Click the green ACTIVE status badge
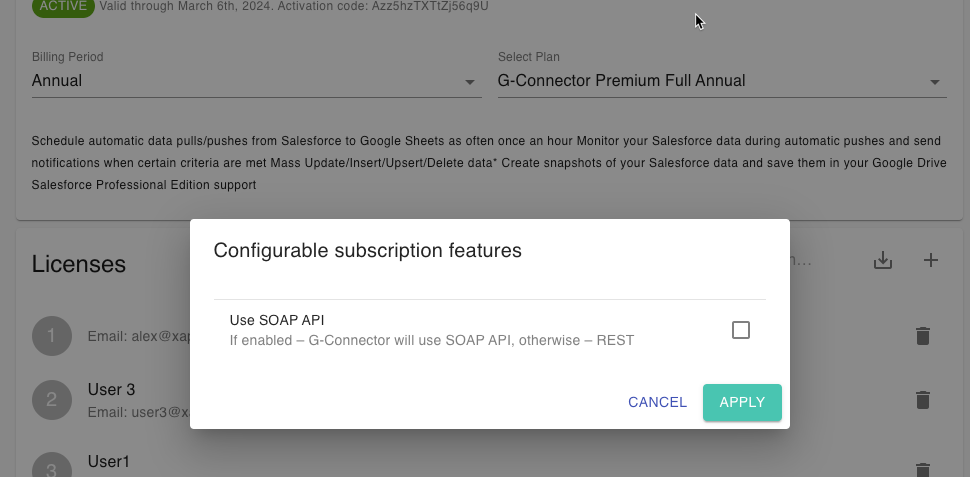This screenshot has width=970, height=477. pyautogui.click(x=62, y=6)
